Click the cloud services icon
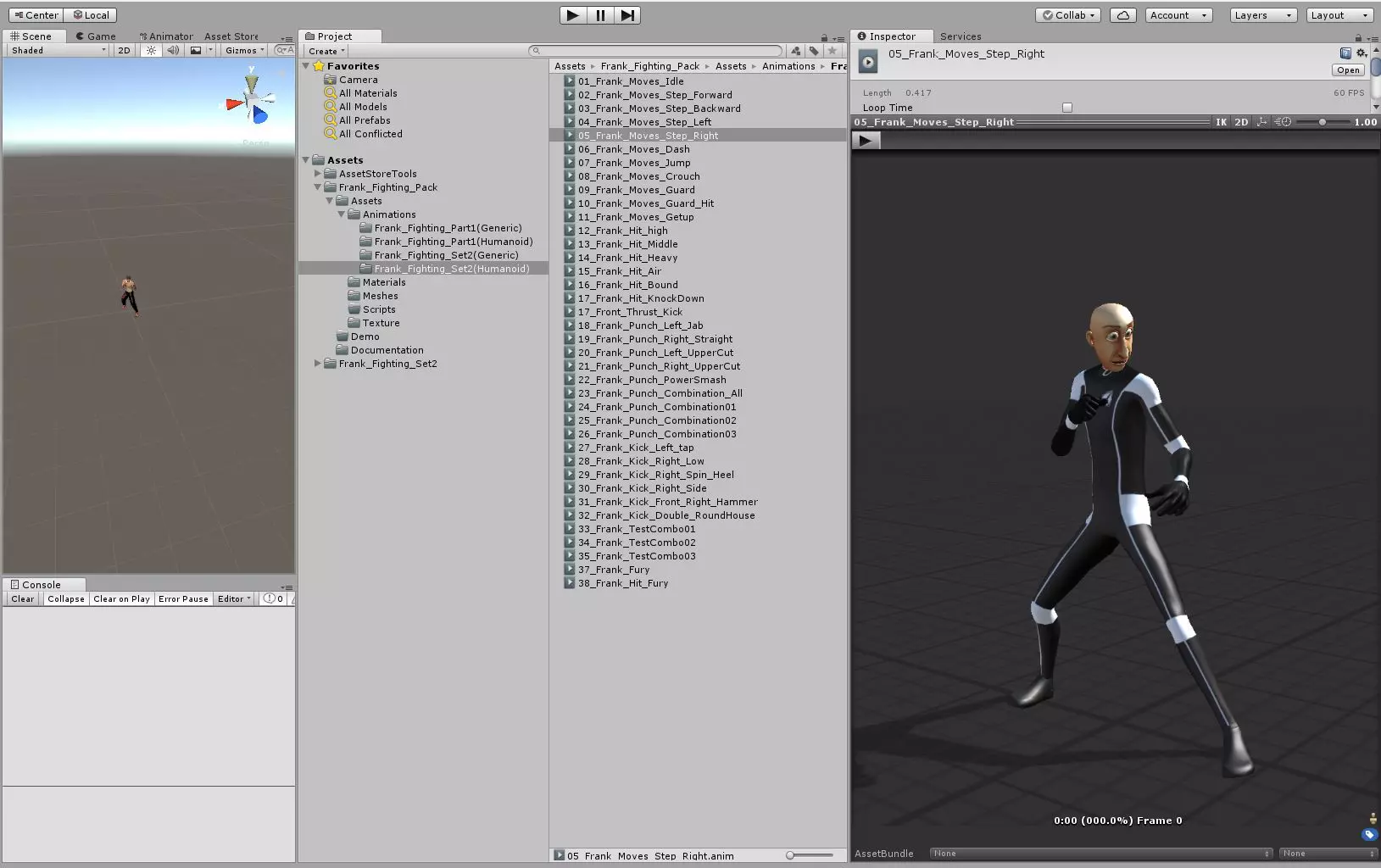This screenshot has width=1381, height=868. point(1122,15)
